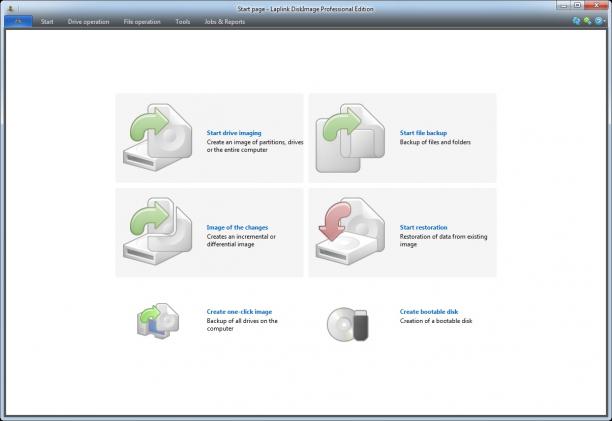The image size is (612, 421).
Task: Follow the Start drive imaging link
Action: point(234,133)
